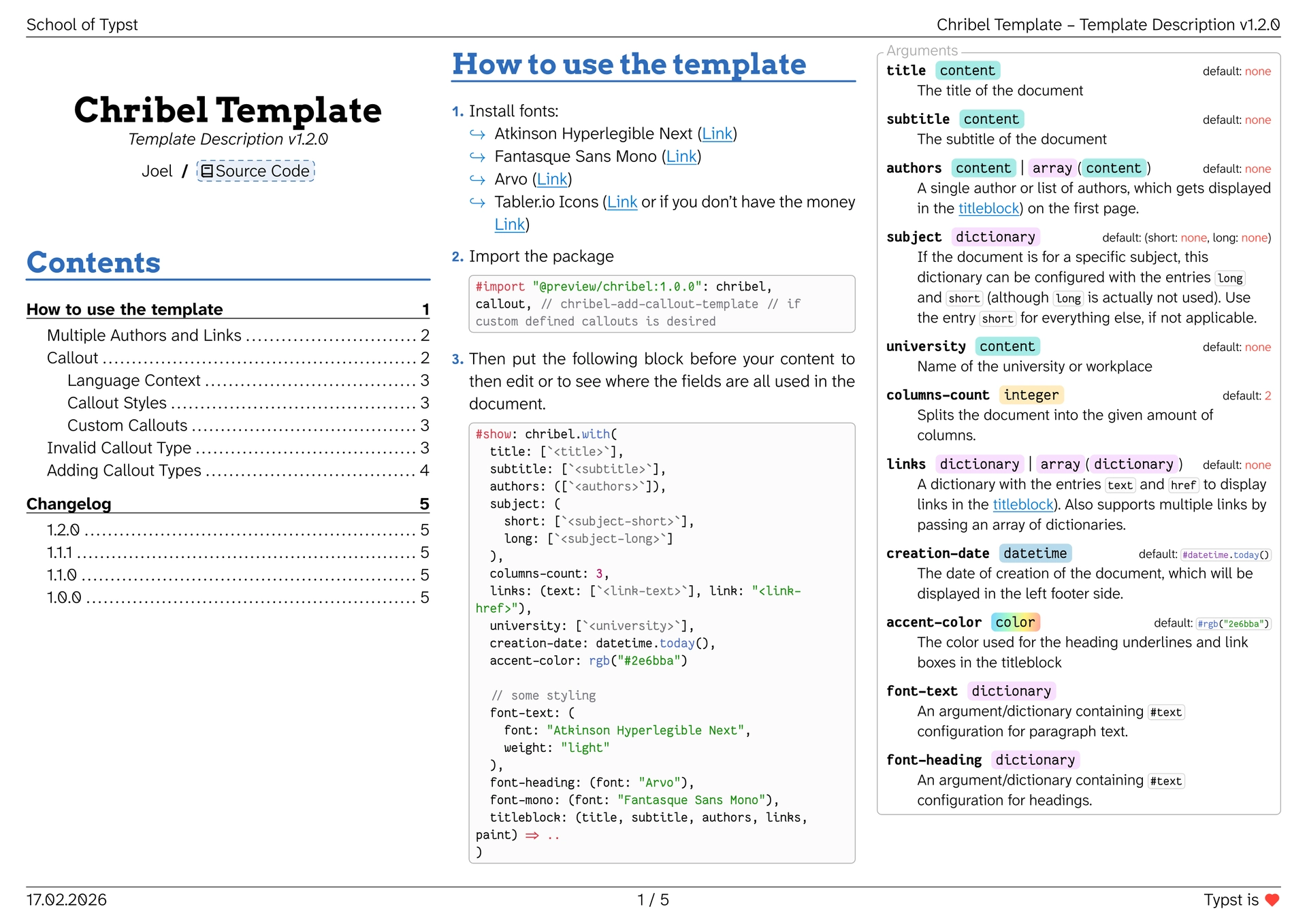This screenshot has width=1307, height=924.
Task: Click the red heart icon in footer
Action: 1272,900
